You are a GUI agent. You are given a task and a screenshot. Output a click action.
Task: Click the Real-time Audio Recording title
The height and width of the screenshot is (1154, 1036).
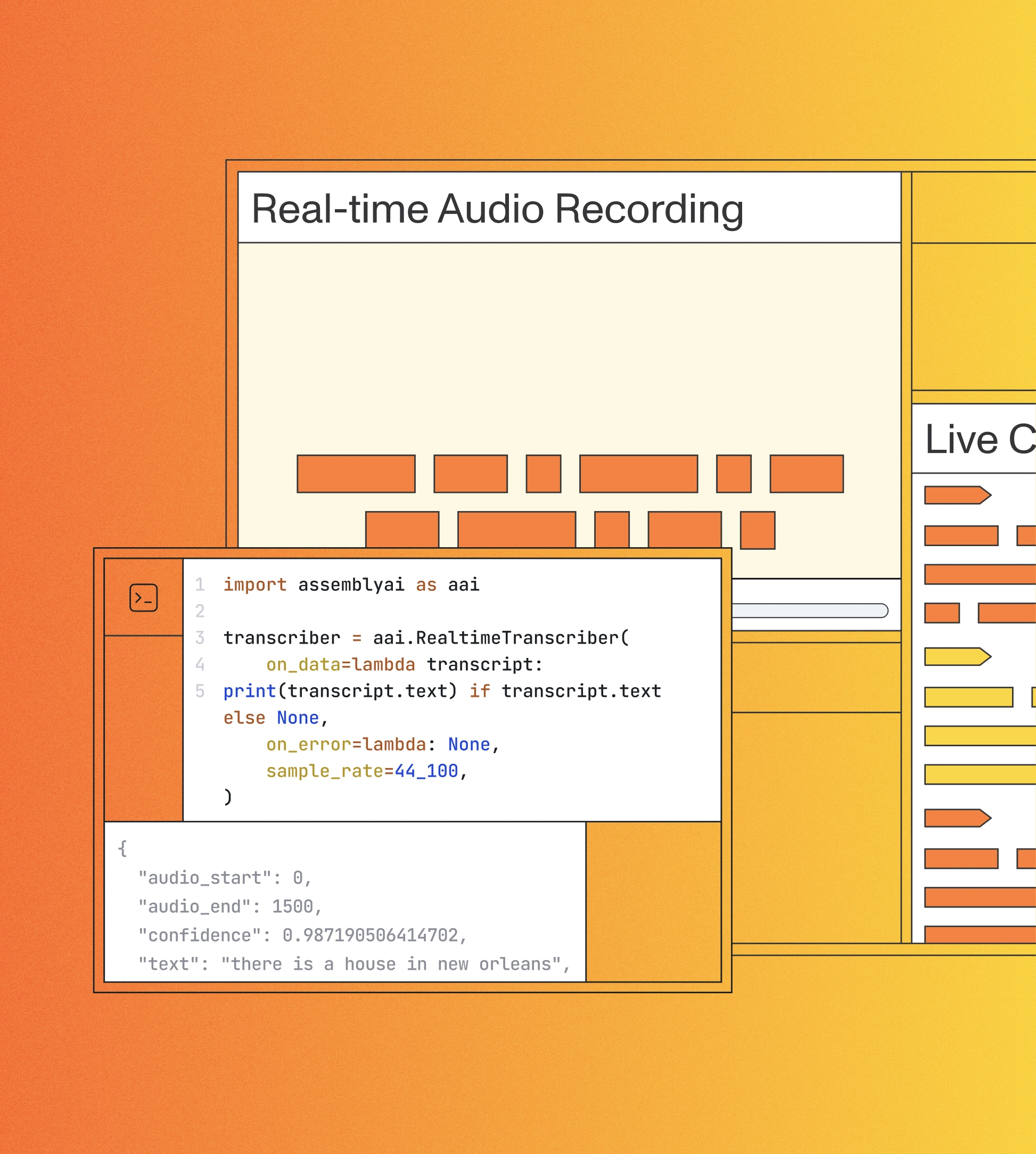point(497,209)
